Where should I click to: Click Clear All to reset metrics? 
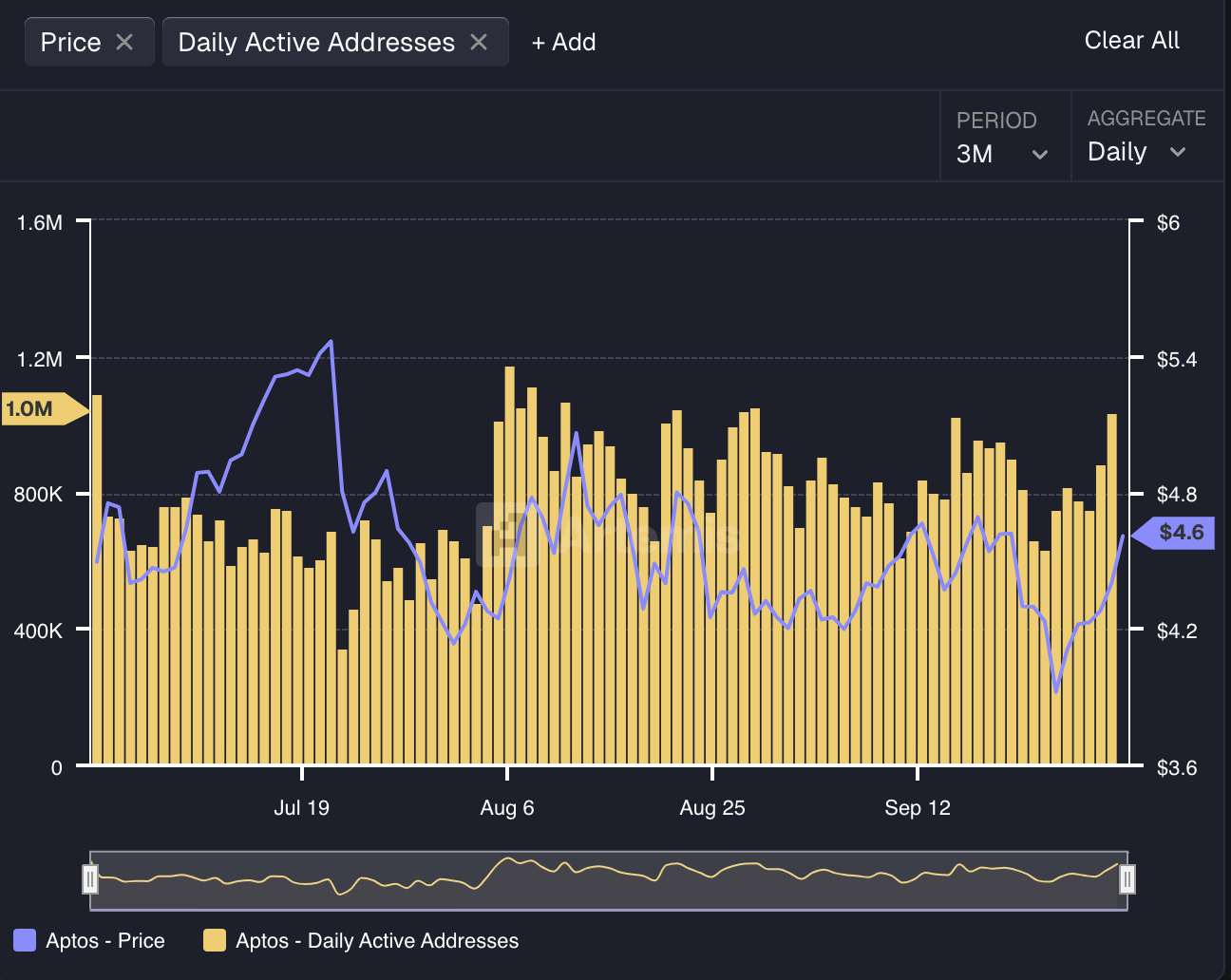[x=1131, y=40]
